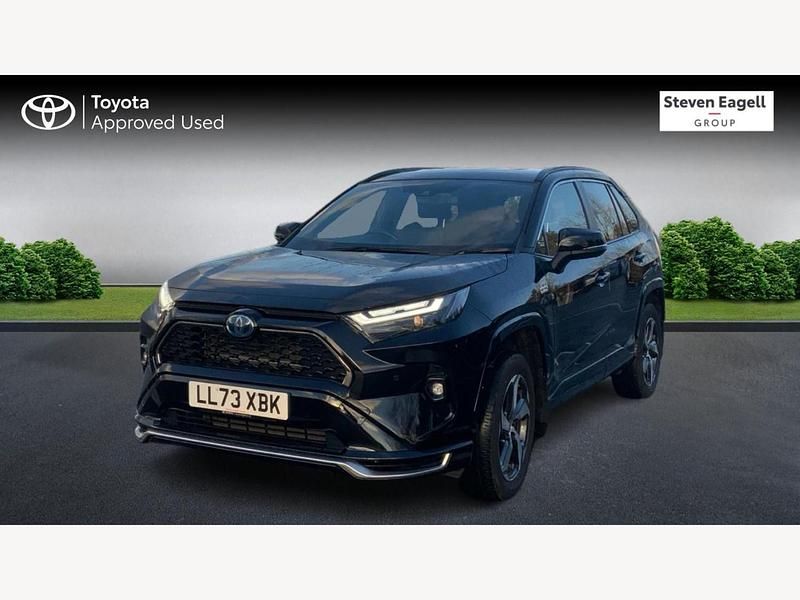Open the Steven Eagell Group logo
The height and width of the screenshot is (600, 800).
(716, 111)
